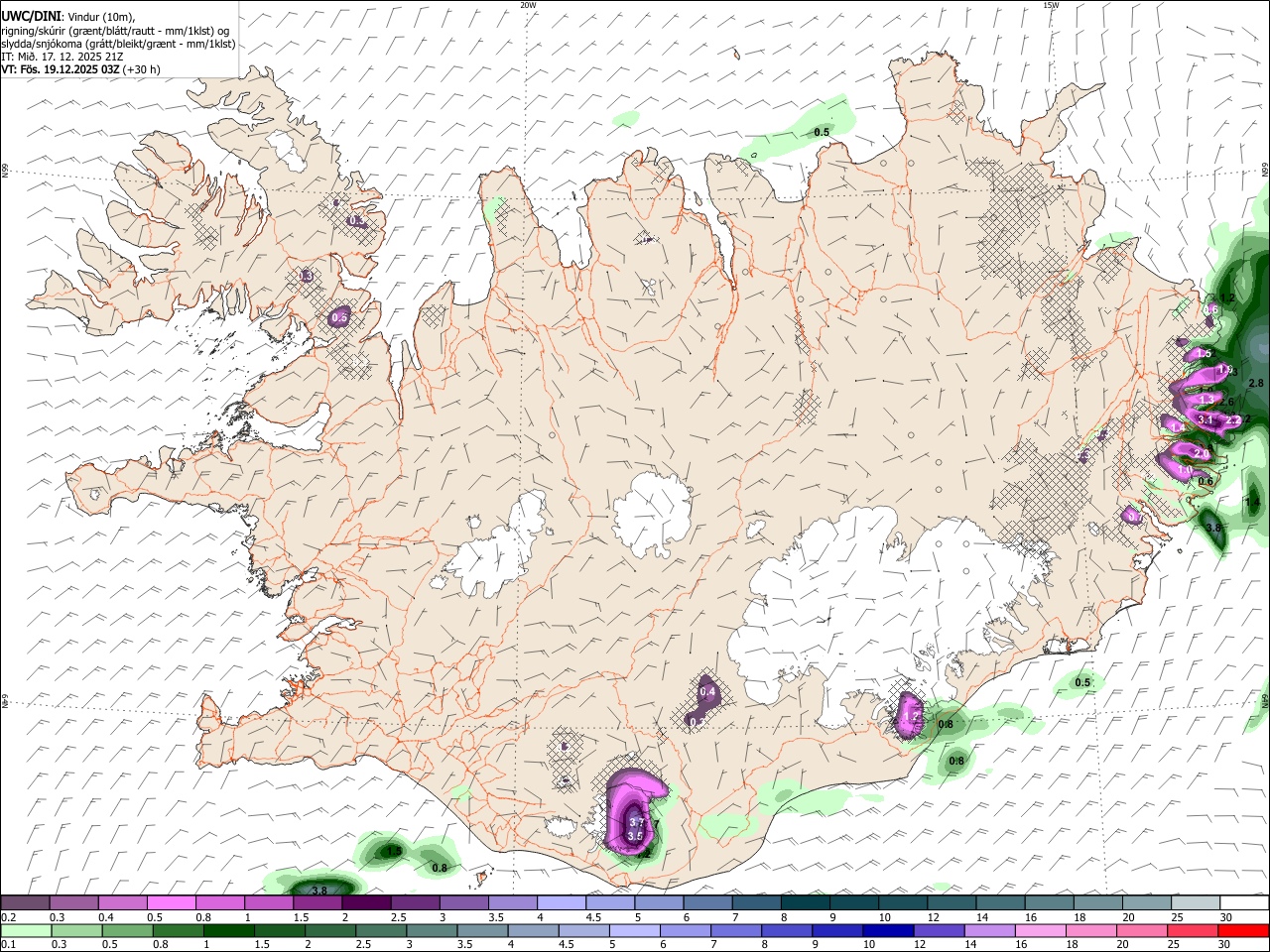Click the 3.7 value in the southern purple blob

pos(637,823)
